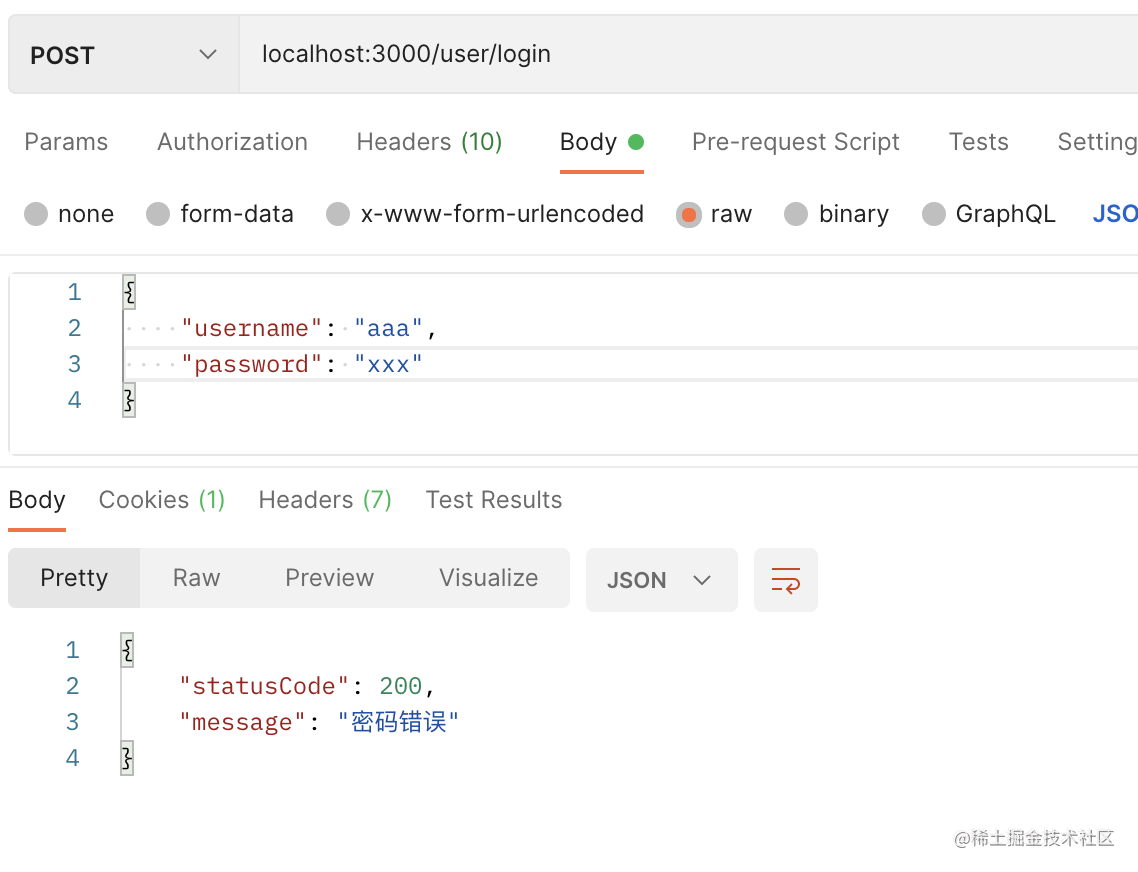Choose binary body option
The width and height of the screenshot is (1138, 872).
click(796, 214)
